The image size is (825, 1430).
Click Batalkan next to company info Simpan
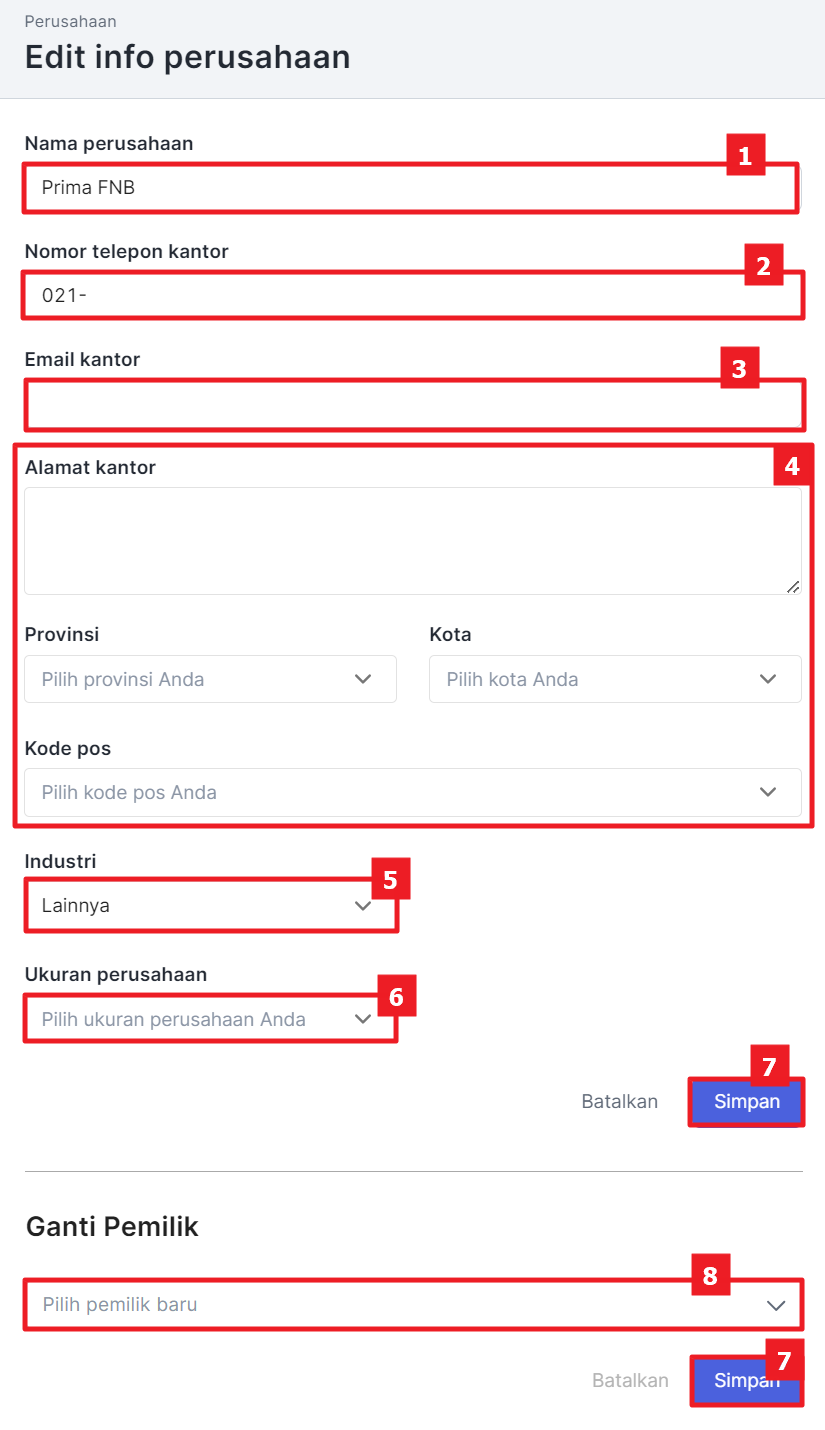tap(620, 1102)
